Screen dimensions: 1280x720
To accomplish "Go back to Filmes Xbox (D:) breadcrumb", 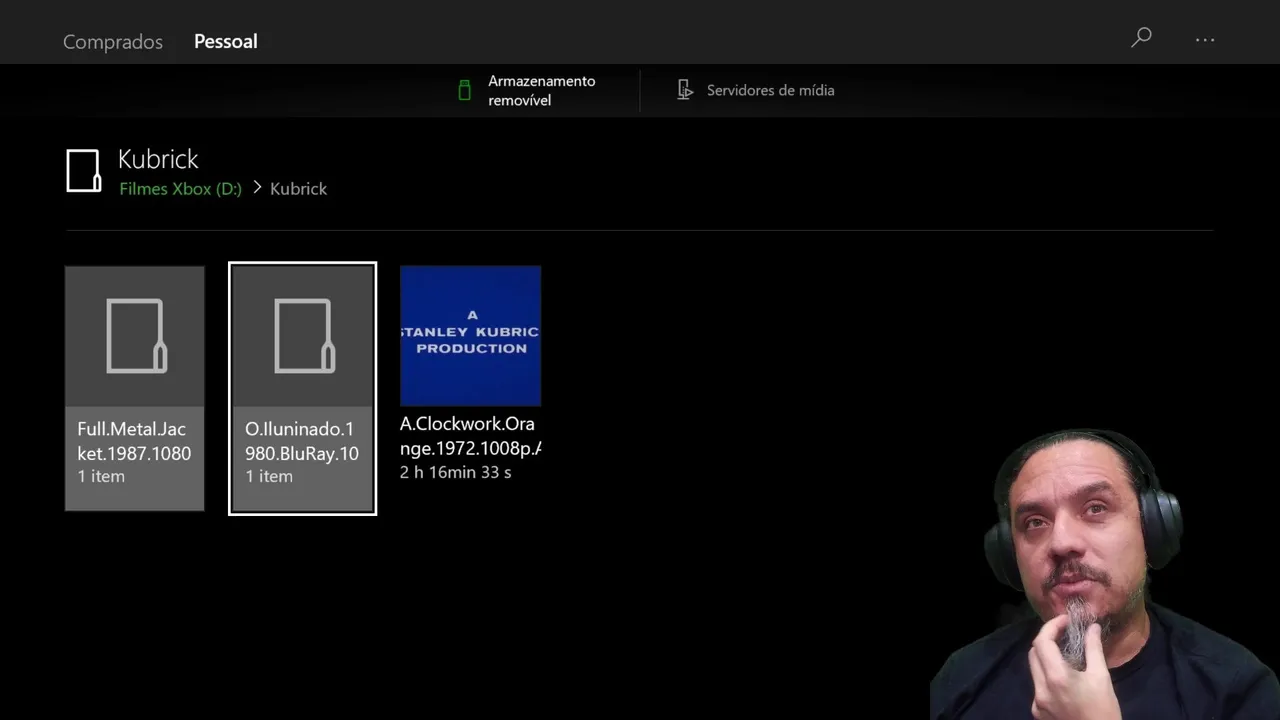I will (x=180, y=188).
